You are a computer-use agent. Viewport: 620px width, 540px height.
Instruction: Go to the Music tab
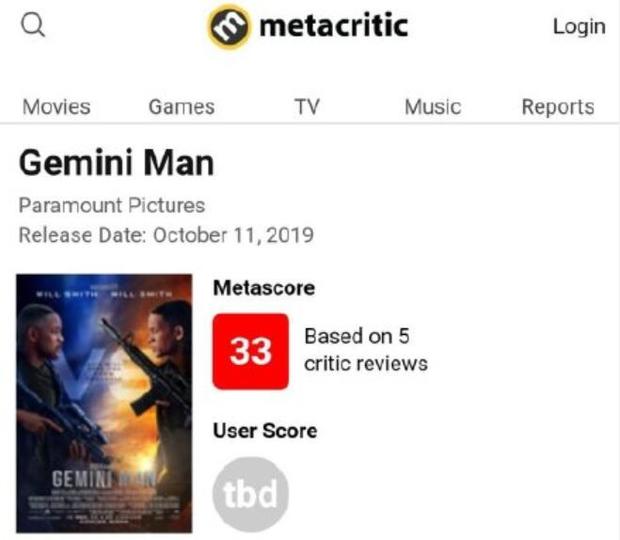pos(432,107)
